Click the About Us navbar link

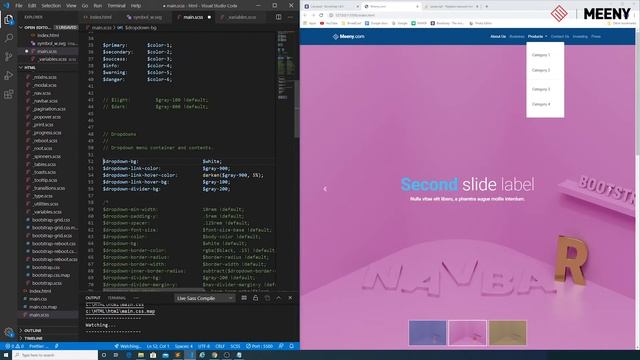pyautogui.click(x=498, y=36)
